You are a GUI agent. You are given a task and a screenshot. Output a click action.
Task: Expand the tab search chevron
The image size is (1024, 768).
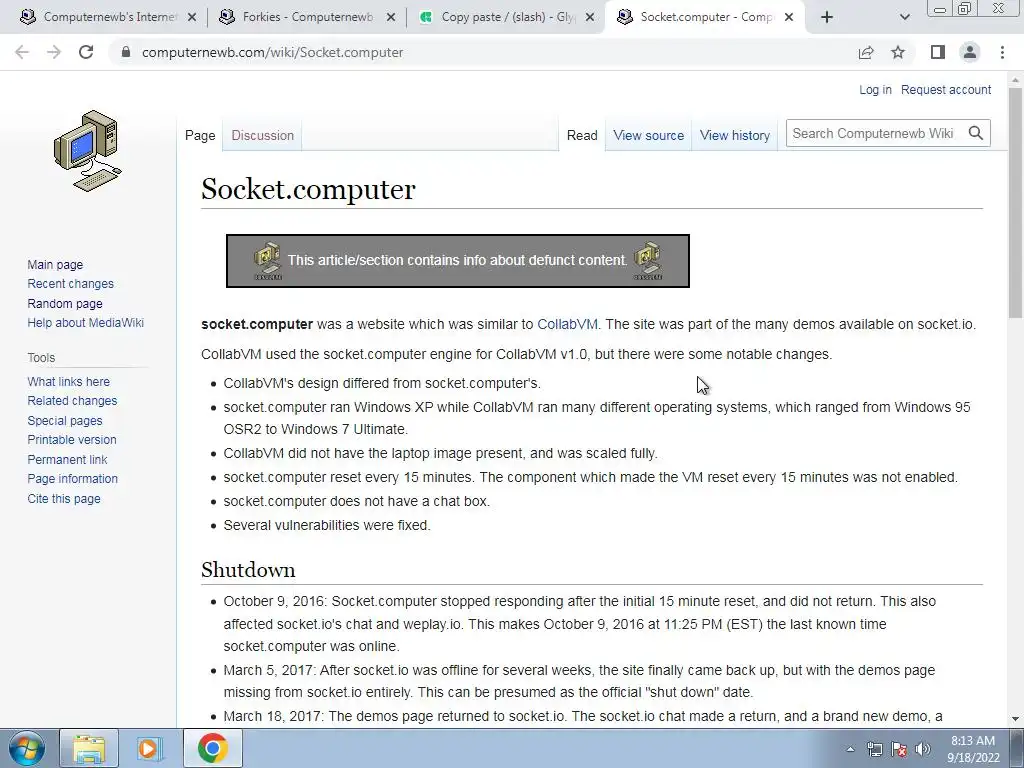coord(904,17)
